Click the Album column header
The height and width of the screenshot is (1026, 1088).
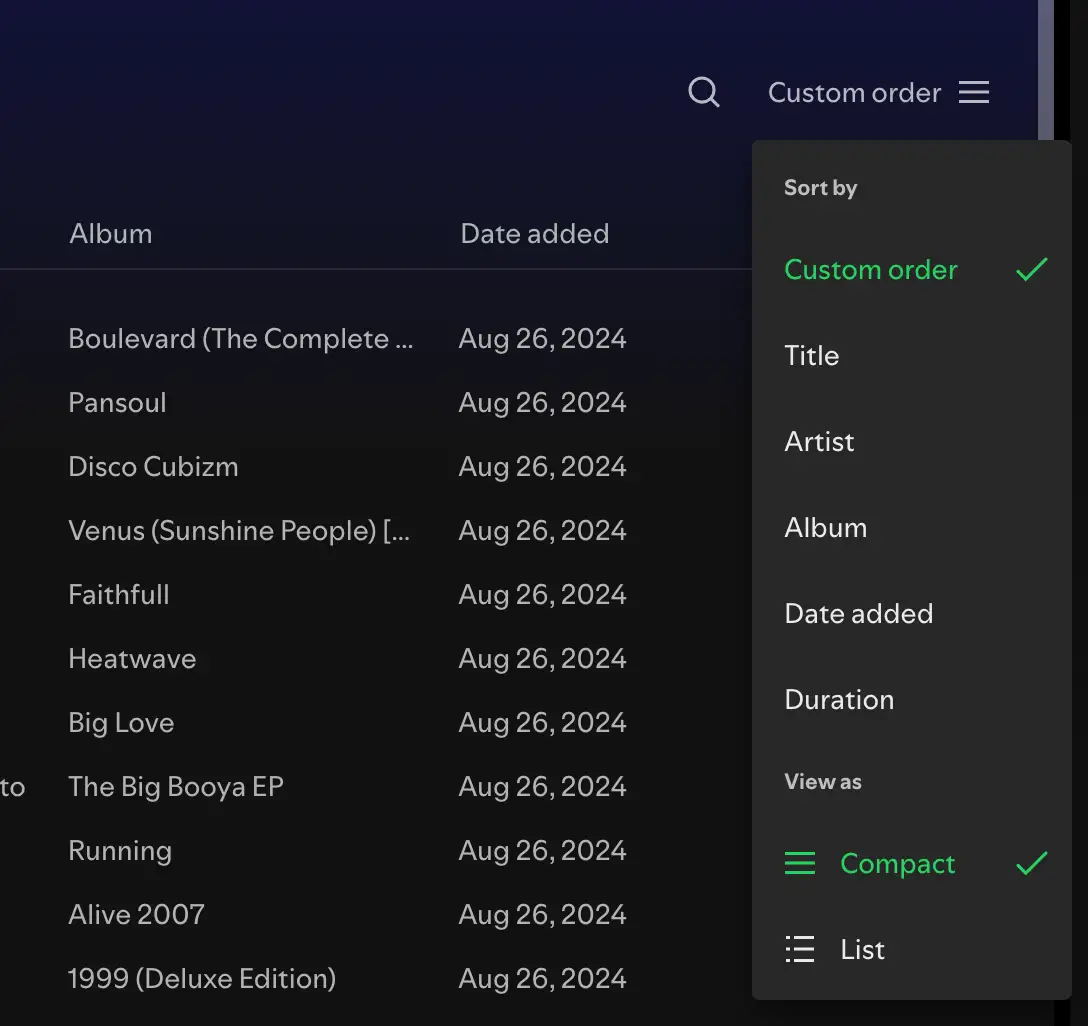click(110, 233)
